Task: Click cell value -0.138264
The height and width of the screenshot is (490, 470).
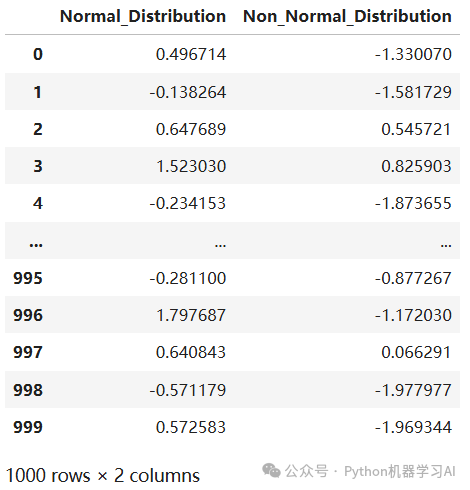Action: click(188, 92)
